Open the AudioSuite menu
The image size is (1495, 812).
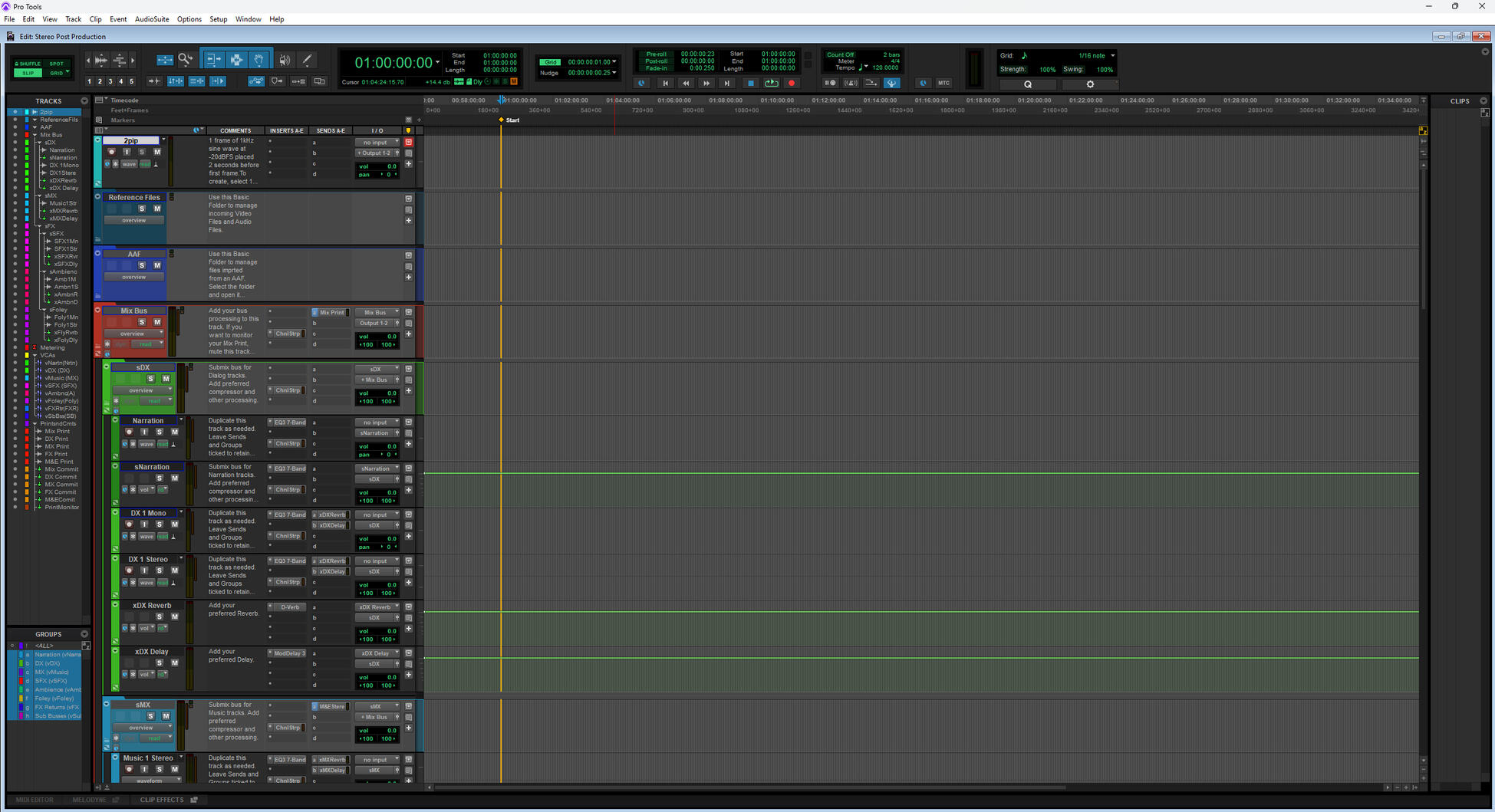click(152, 19)
